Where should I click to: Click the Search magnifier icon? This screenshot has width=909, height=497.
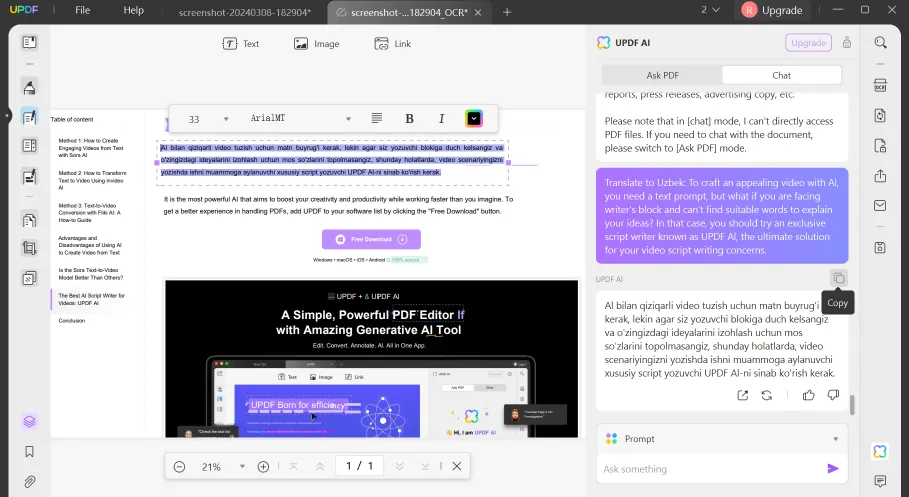point(880,42)
